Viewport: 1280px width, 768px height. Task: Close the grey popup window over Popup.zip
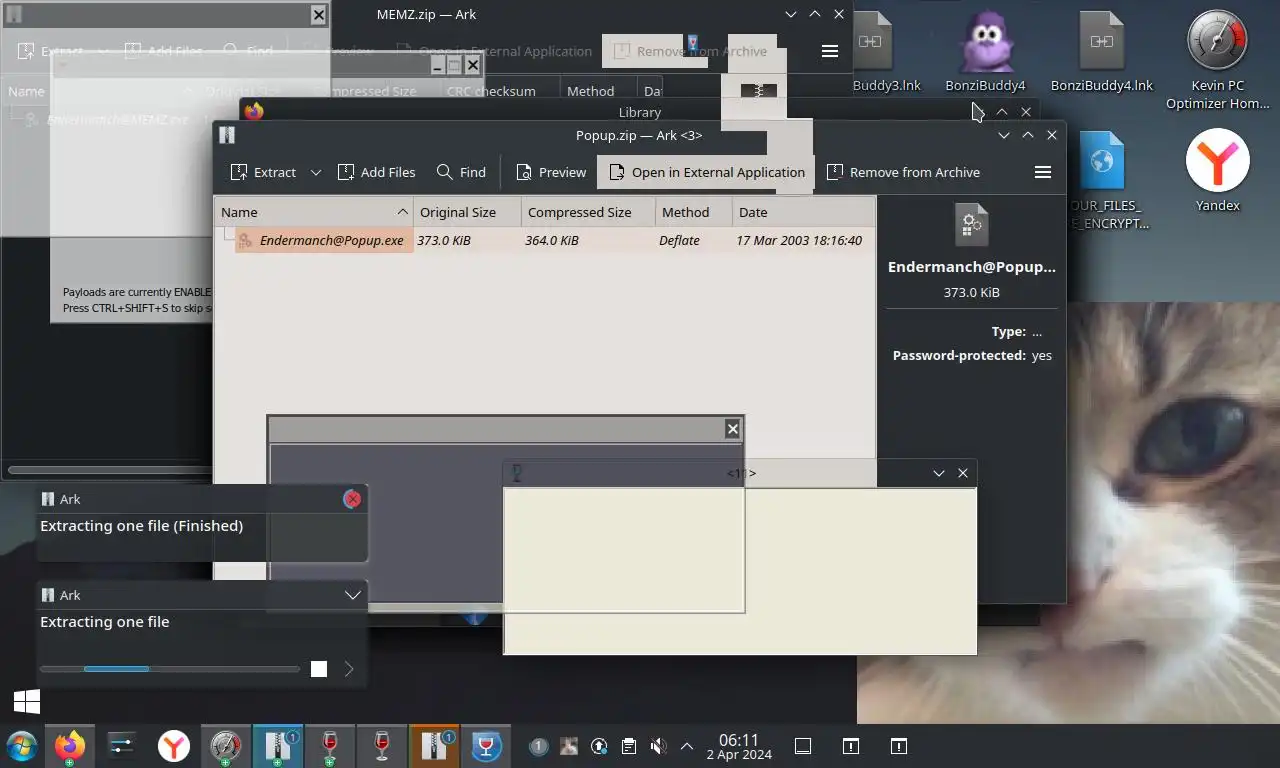click(x=733, y=429)
